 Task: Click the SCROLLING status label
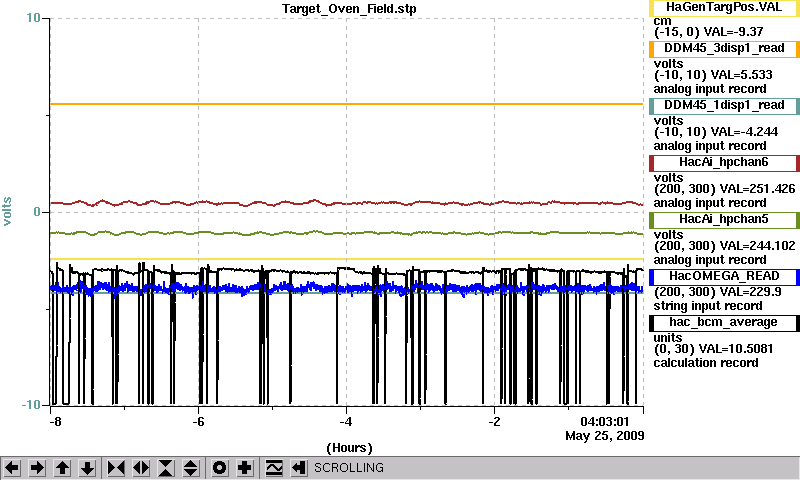pyautogui.click(x=349, y=468)
